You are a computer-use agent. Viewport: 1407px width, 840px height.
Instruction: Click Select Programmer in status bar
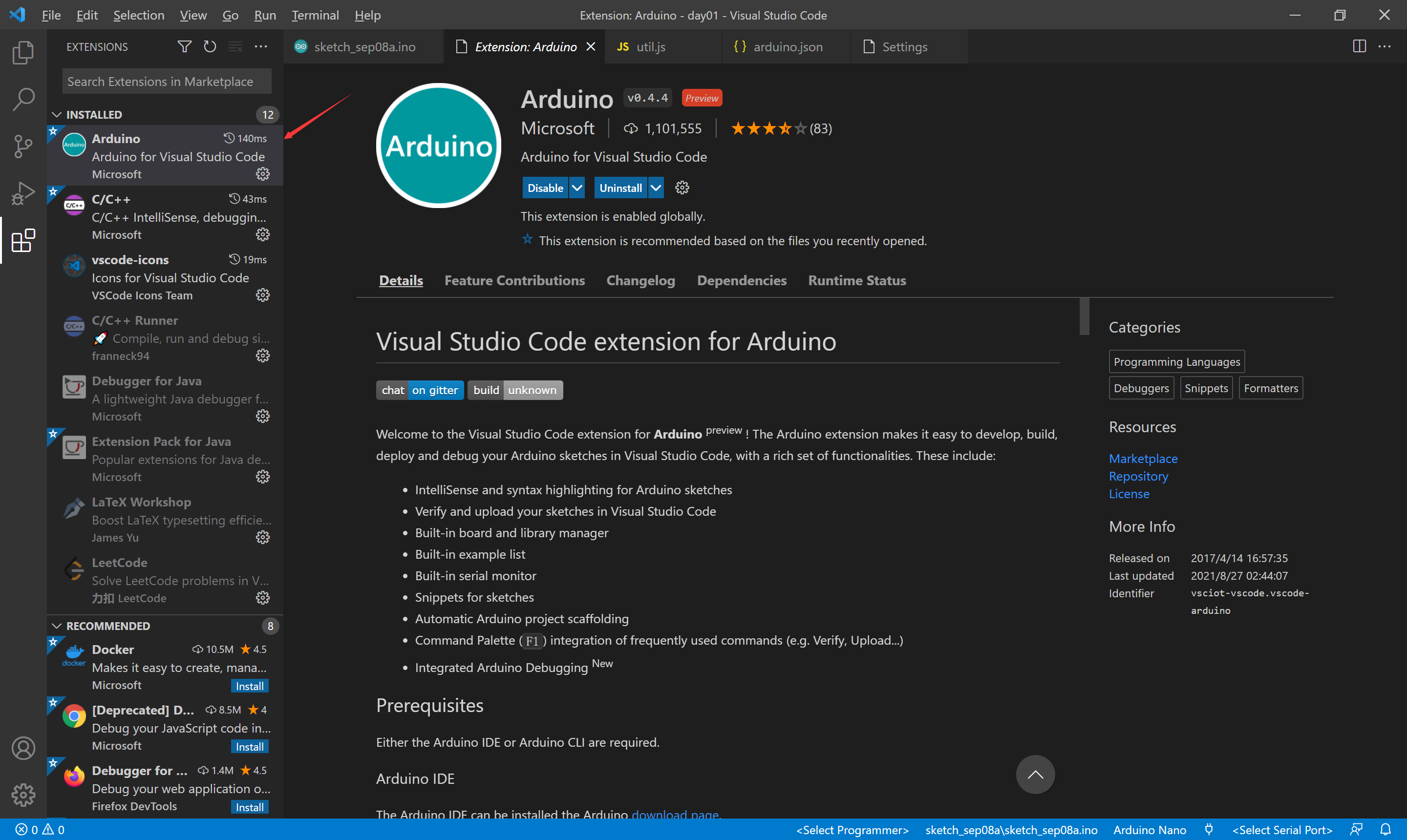tap(852, 830)
